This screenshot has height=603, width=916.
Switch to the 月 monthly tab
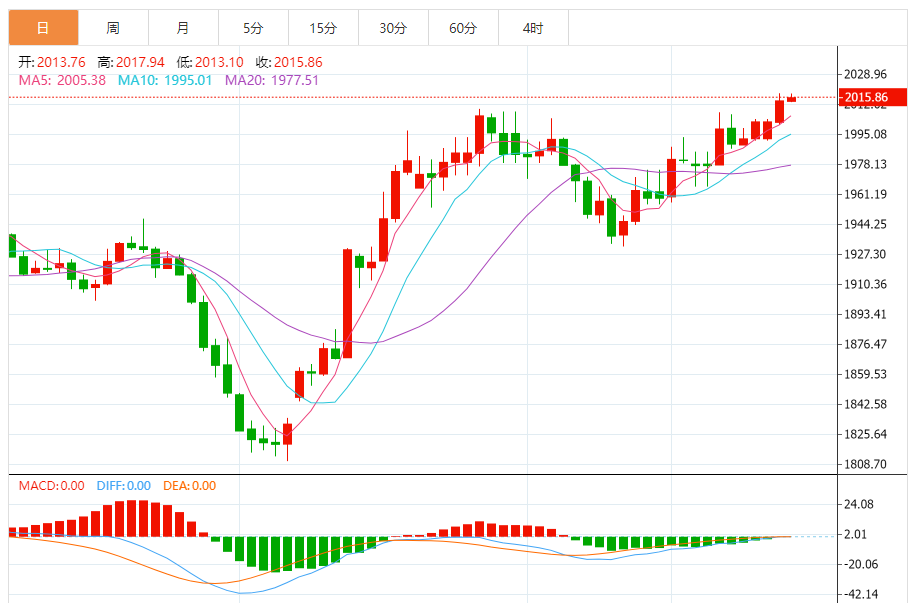(183, 27)
